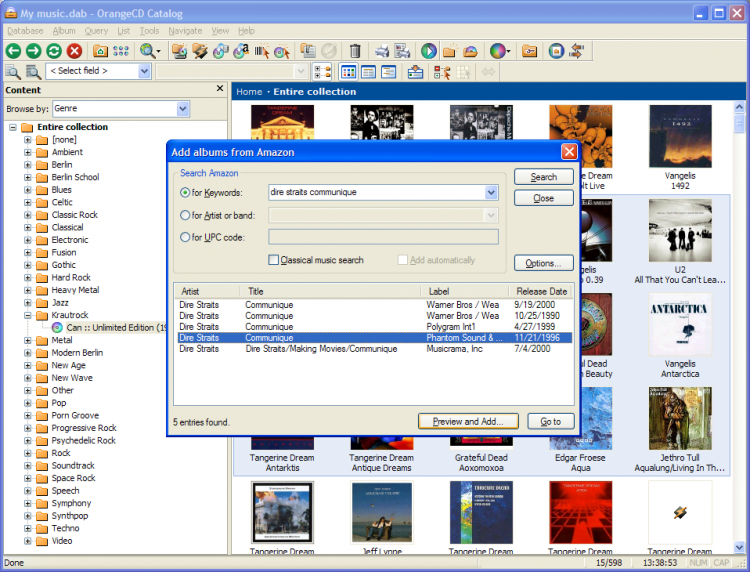Open the 'Browse by' Genre dropdown
The width and height of the screenshot is (750, 572).
tap(183, 108)
